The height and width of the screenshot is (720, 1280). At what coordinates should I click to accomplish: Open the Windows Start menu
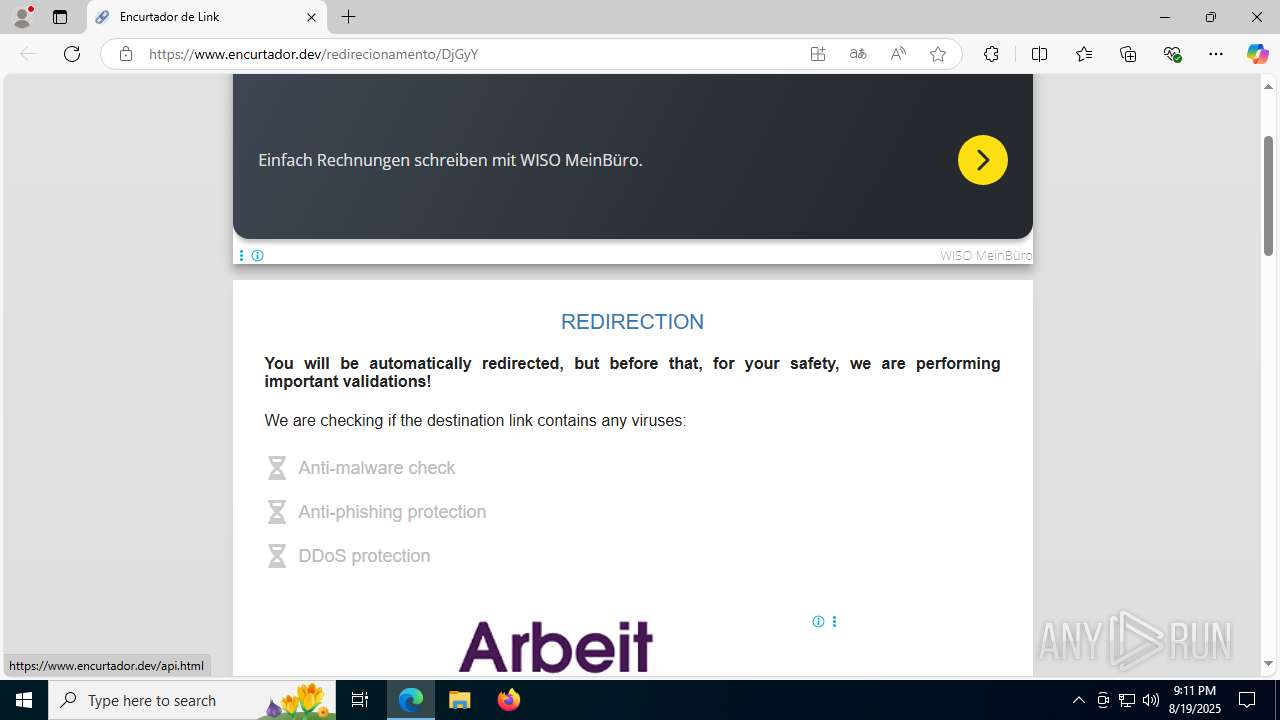pos(24,700)
